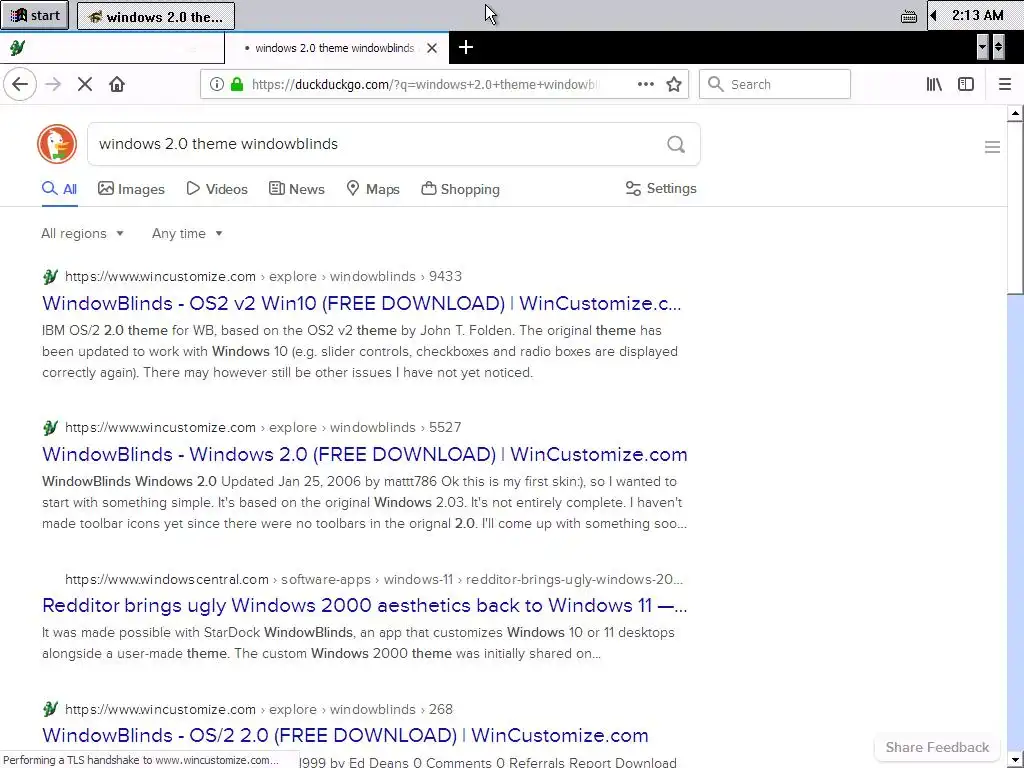
Task: Show sidebars icon in toolbar
Action: 966,84
